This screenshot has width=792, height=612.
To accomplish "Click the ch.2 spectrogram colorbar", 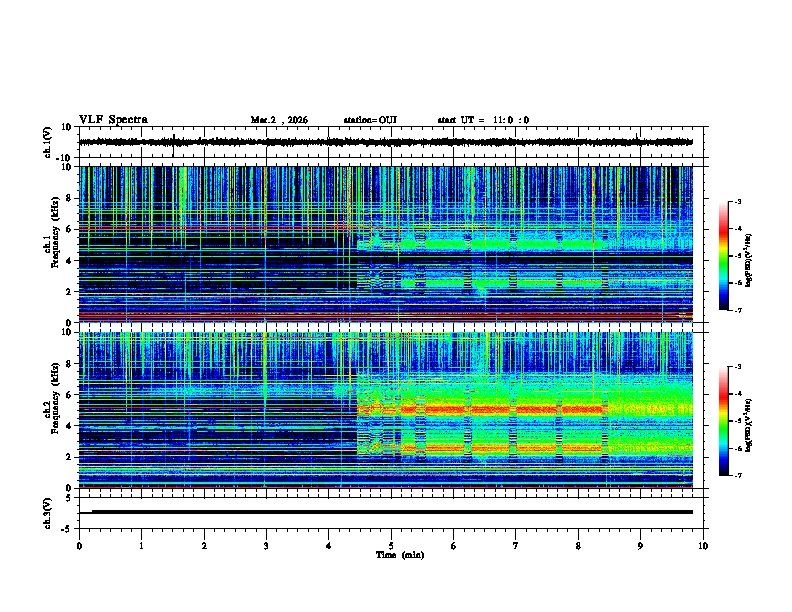I will point(723,421).
